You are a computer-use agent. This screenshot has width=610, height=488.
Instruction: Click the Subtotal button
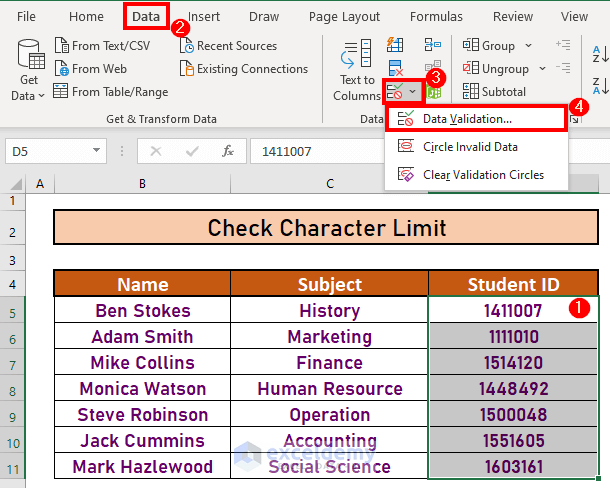[494, 92]
